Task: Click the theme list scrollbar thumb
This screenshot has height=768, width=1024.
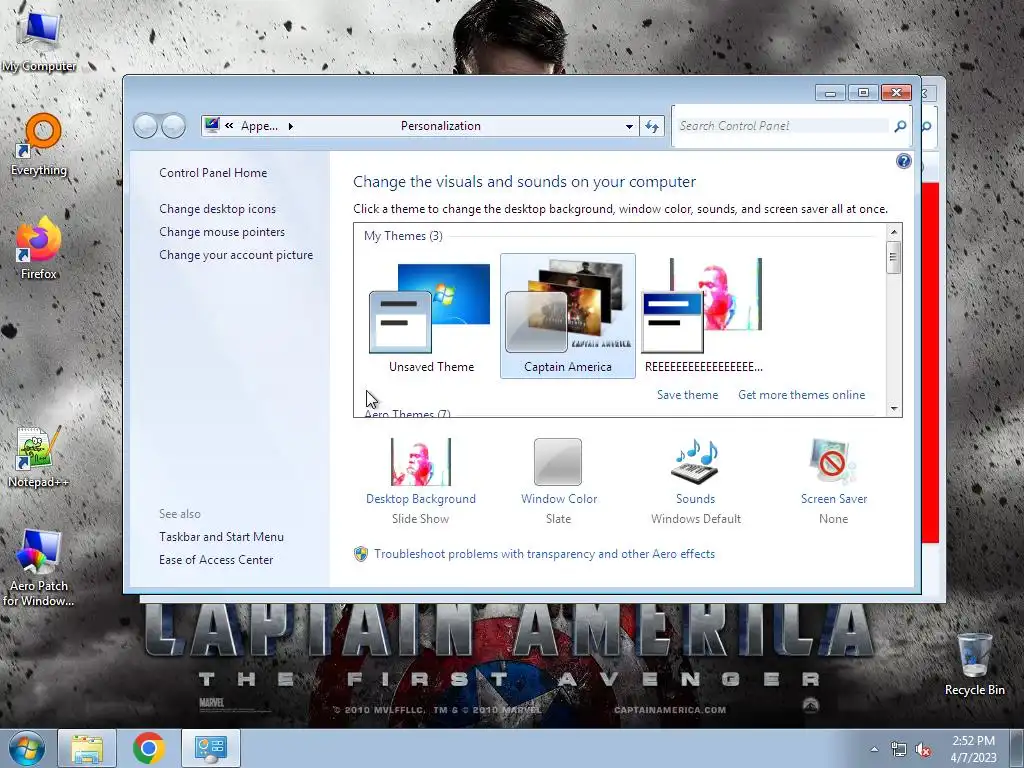Action: point(893,257)
